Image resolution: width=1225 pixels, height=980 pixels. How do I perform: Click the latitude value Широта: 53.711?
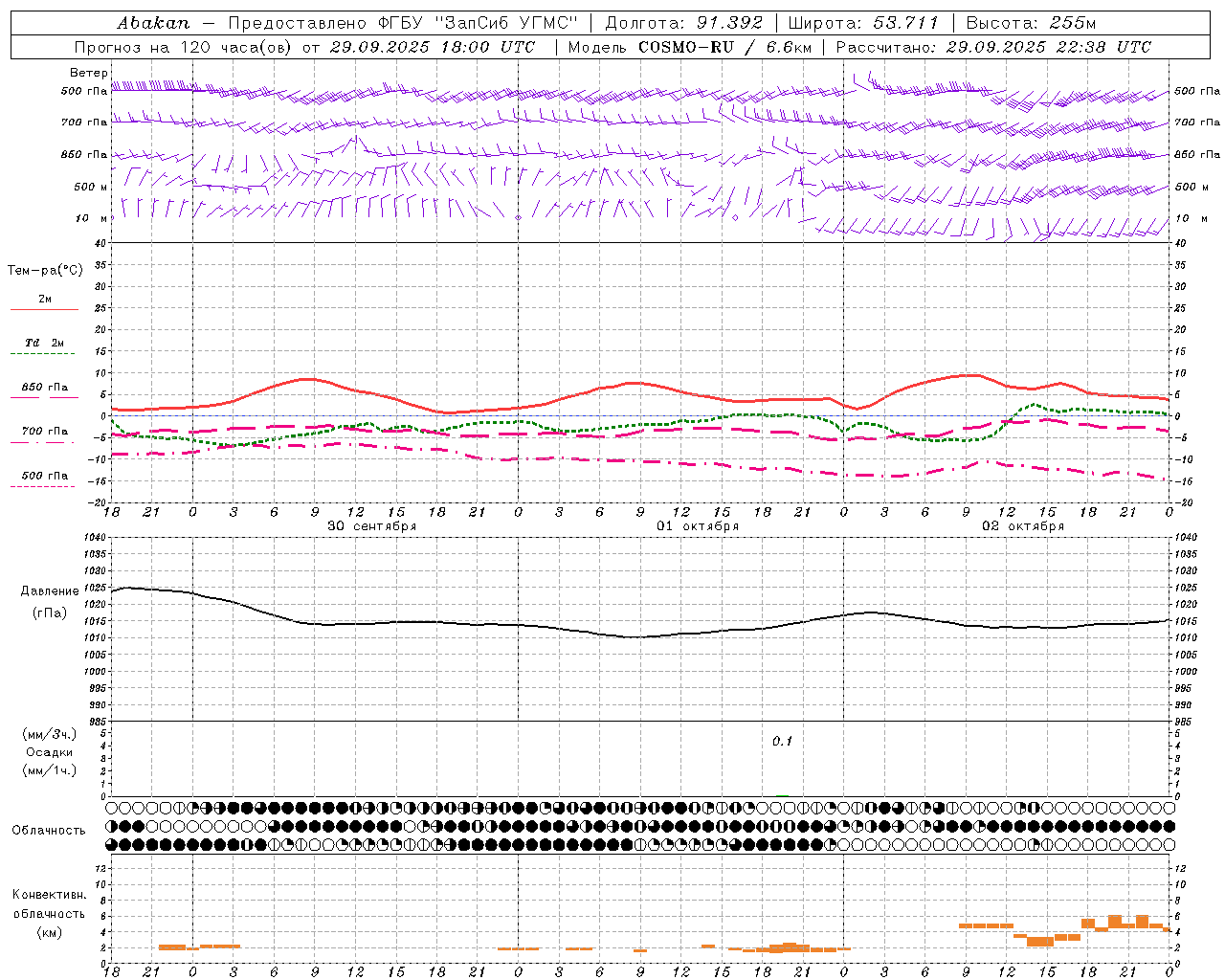(x=863, y=23)
